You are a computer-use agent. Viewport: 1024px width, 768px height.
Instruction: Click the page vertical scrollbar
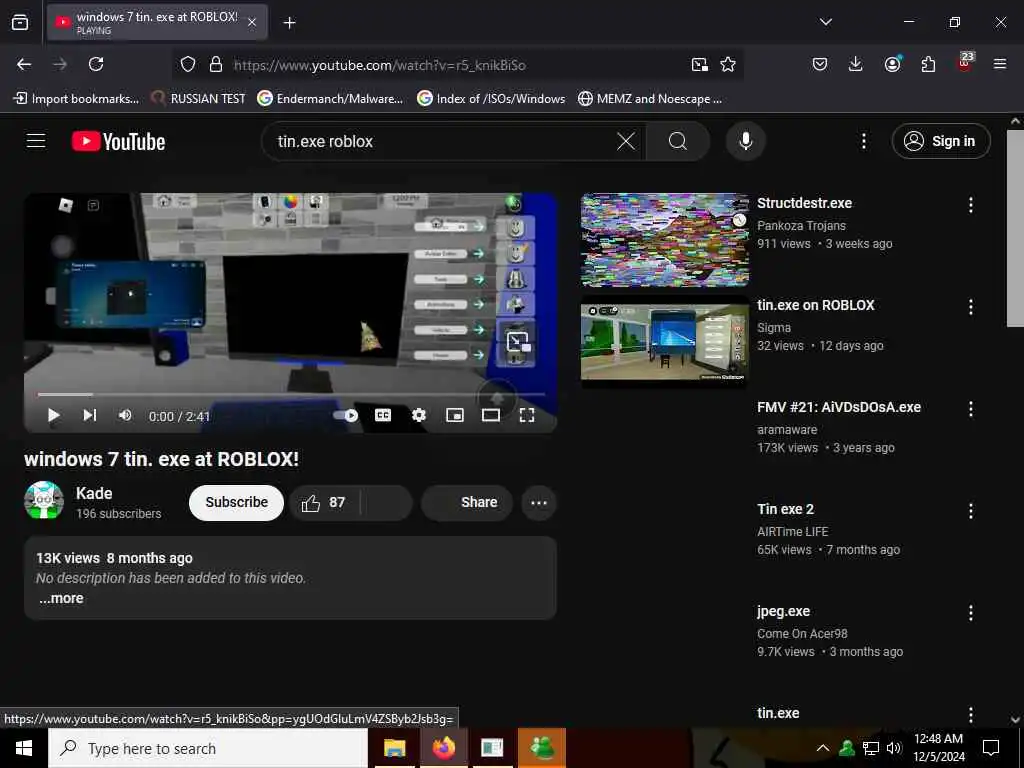(1015, 228)
